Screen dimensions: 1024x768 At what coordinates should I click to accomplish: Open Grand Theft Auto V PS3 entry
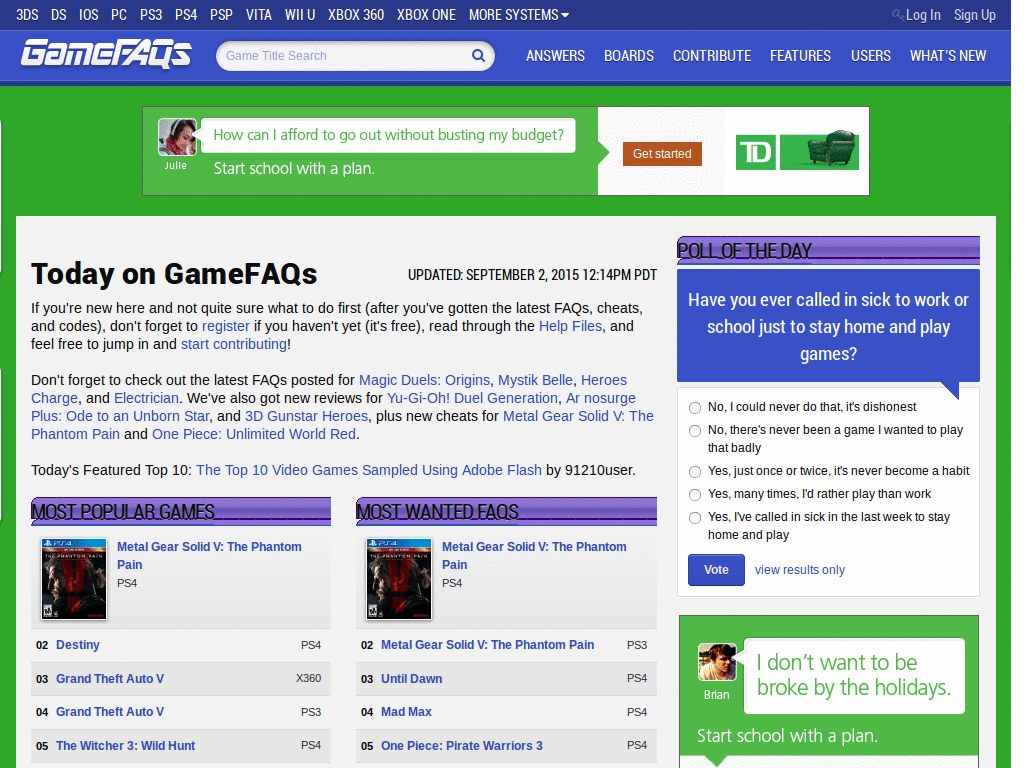tap(110, 712)
